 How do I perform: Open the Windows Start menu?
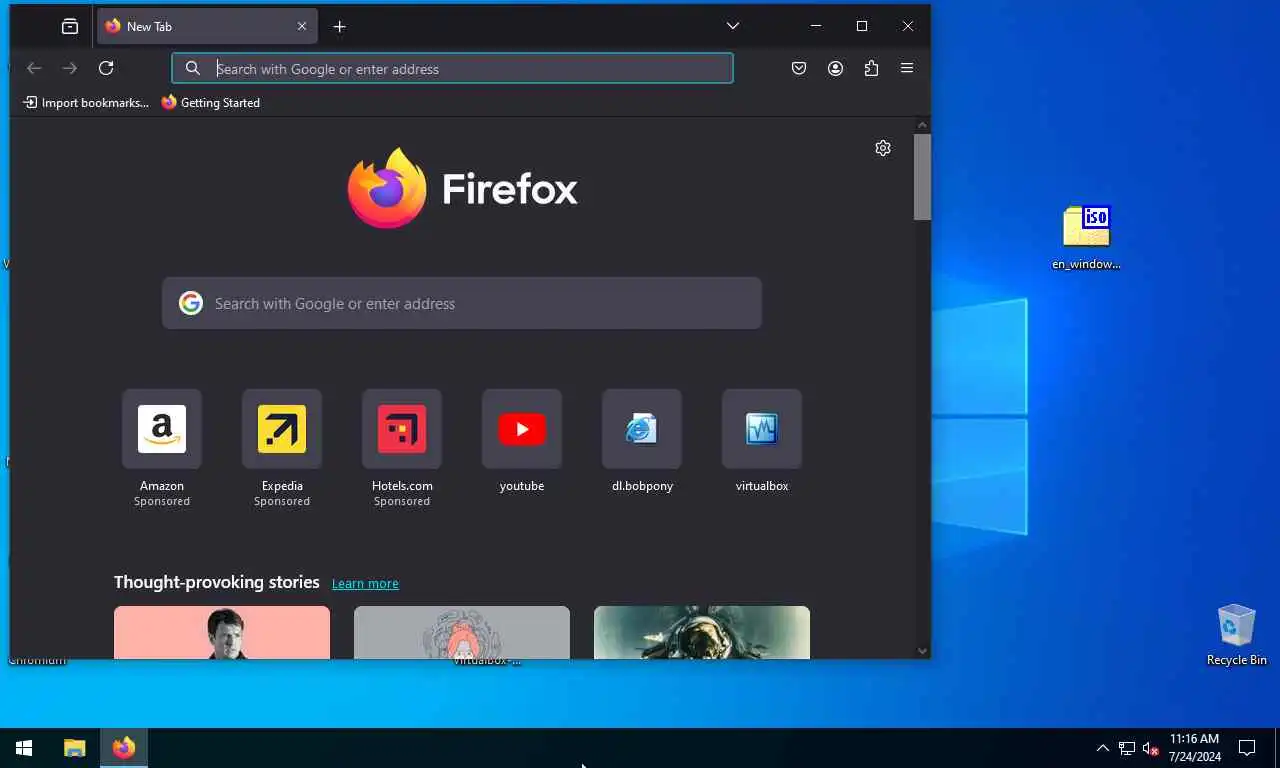24,748
